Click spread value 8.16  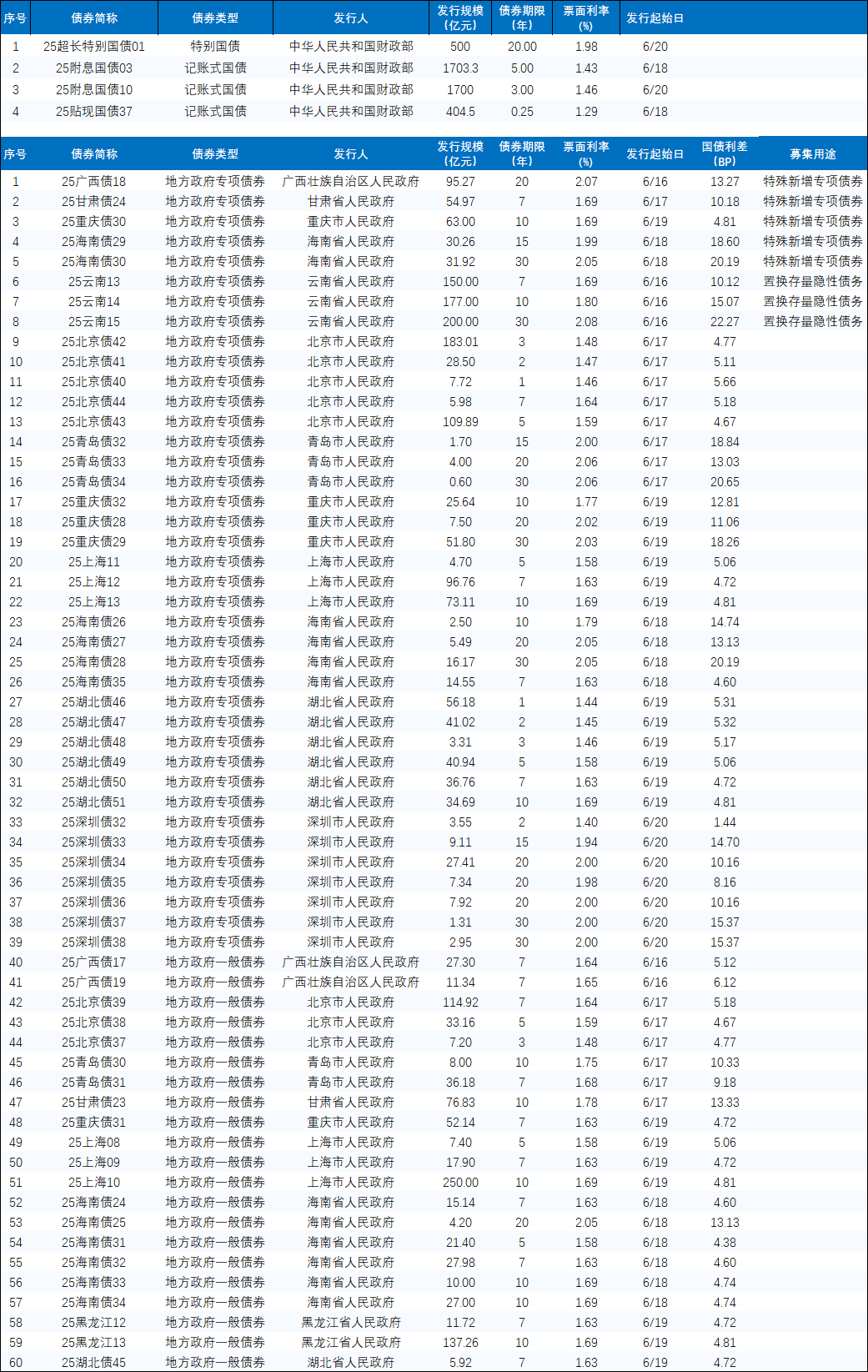[725, 882]
